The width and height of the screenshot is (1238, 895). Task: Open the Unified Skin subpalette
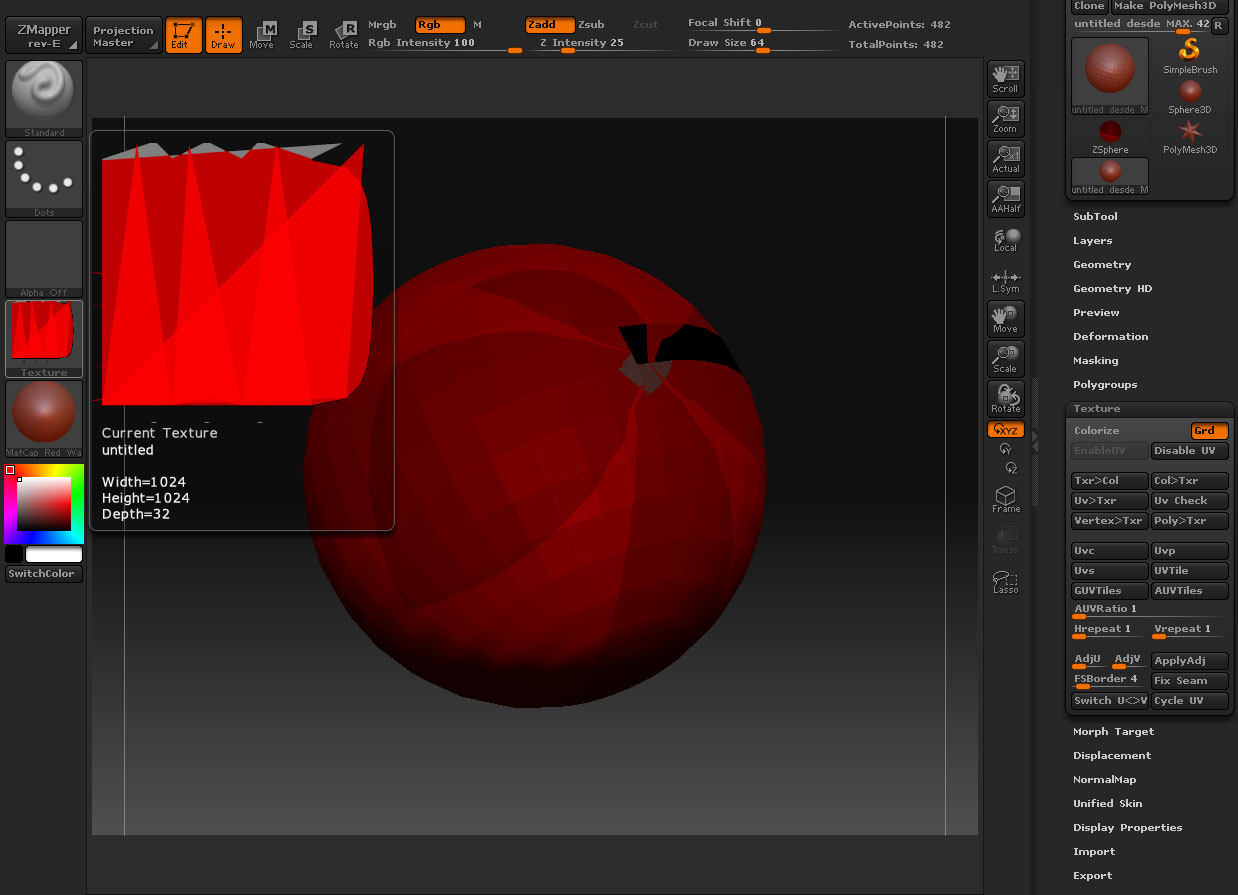1107,804
